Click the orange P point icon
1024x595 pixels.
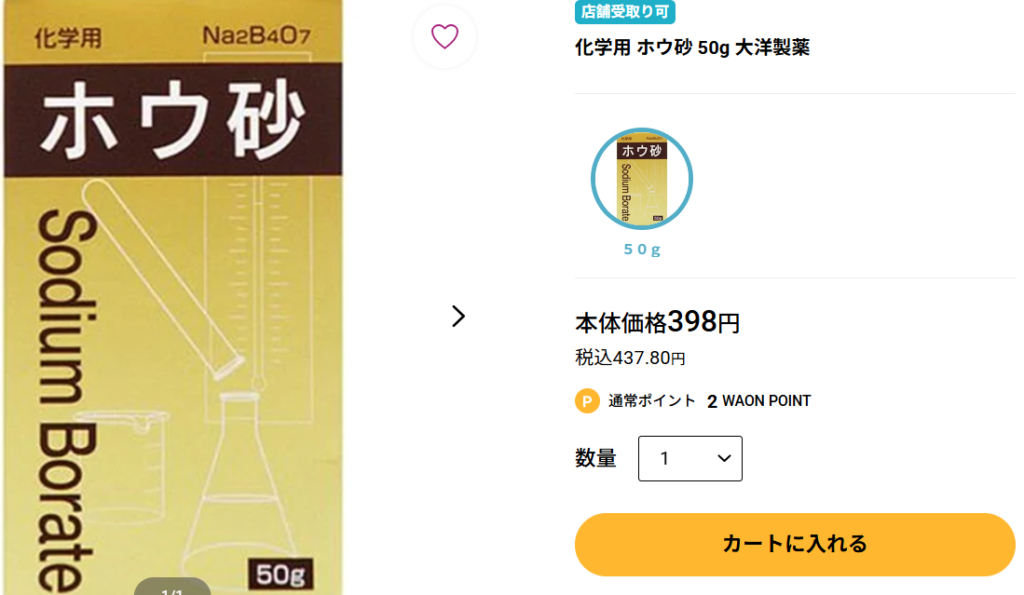587,400
